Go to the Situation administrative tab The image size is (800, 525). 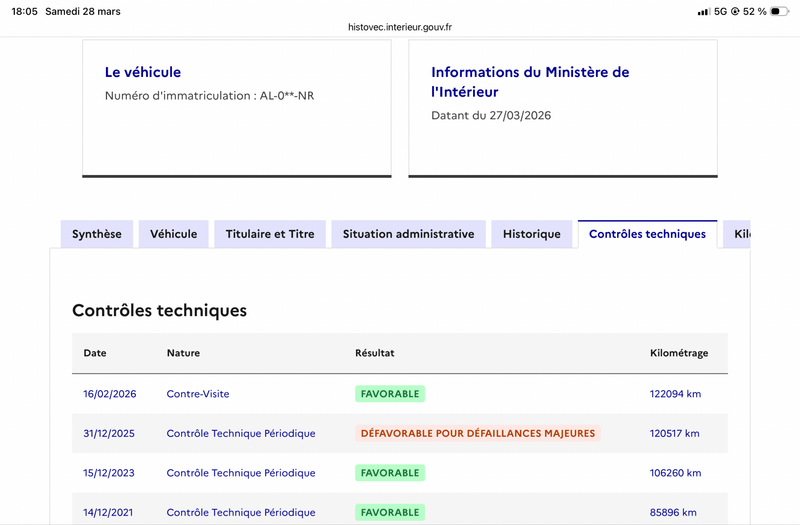(x=408, y=234)
